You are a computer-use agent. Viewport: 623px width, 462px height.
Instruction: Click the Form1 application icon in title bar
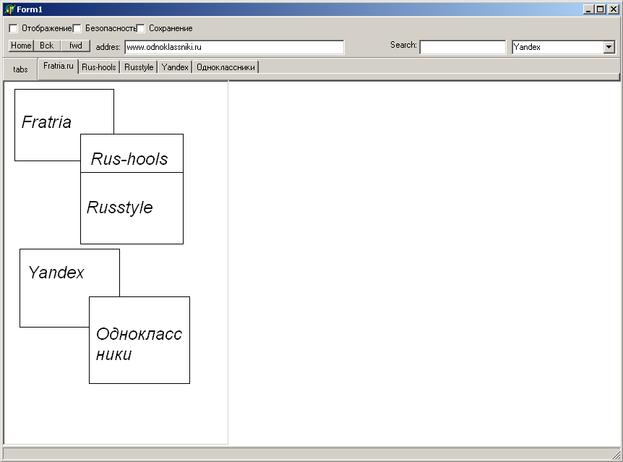10,9
